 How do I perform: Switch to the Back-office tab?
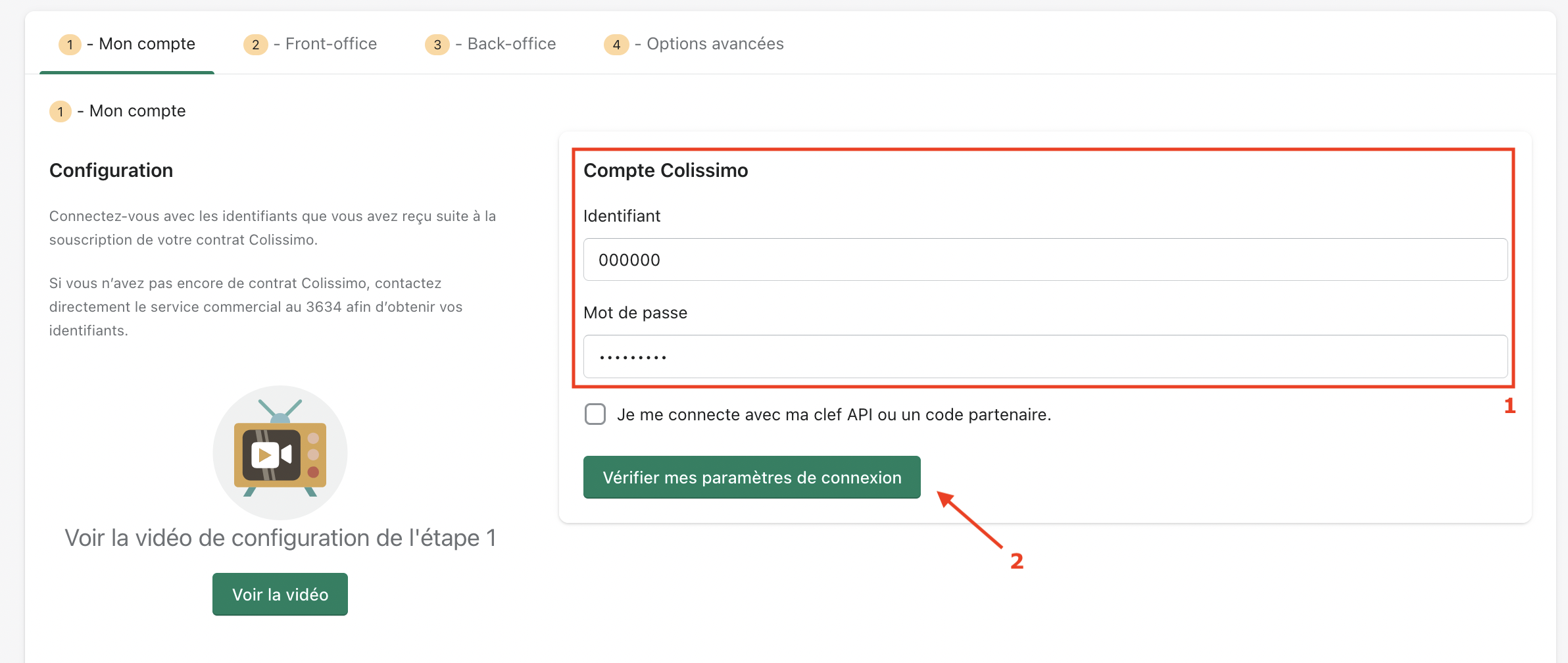pos(490,44)
